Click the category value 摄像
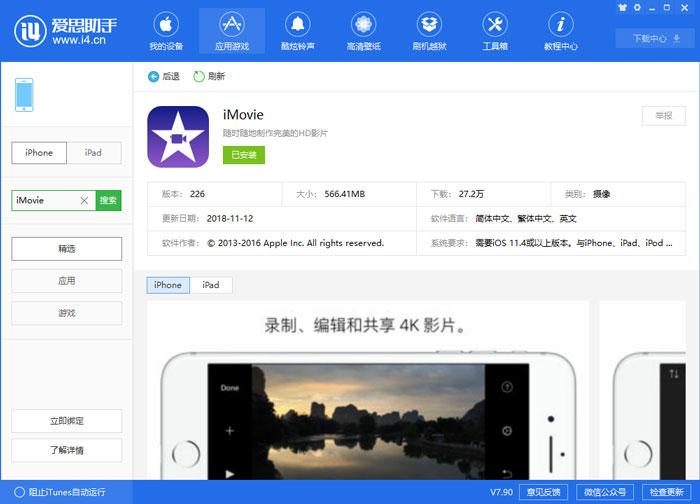This screenshot has width=700, height=504. point(601,194)
